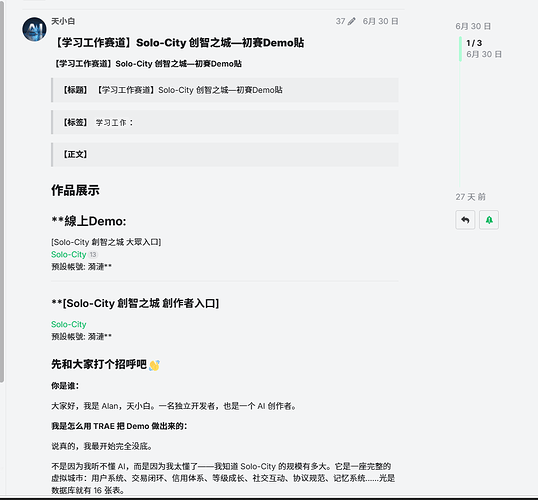Select the **線上Demo: heading

[89, 221]
